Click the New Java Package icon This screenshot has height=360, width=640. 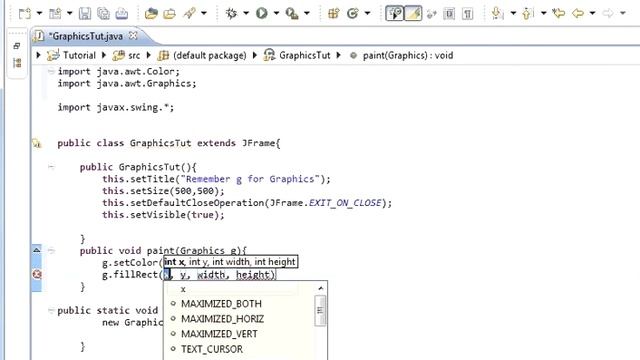(333, 13)
